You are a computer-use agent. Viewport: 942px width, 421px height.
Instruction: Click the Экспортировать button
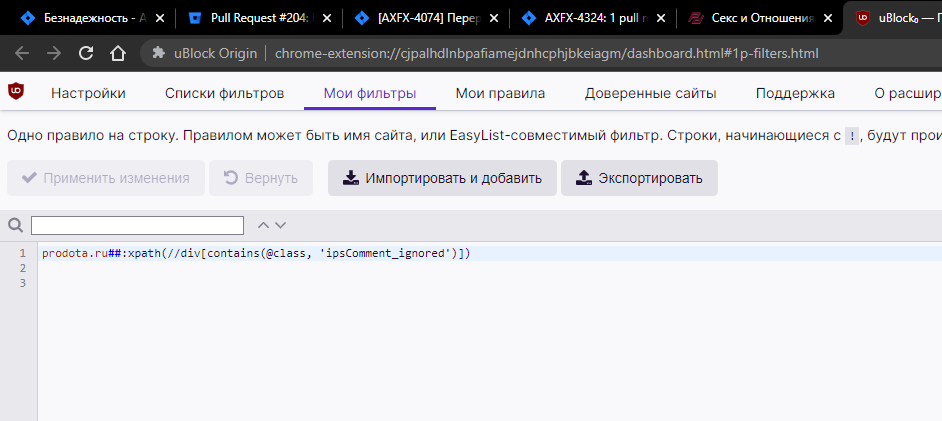(x=639, y=178)
